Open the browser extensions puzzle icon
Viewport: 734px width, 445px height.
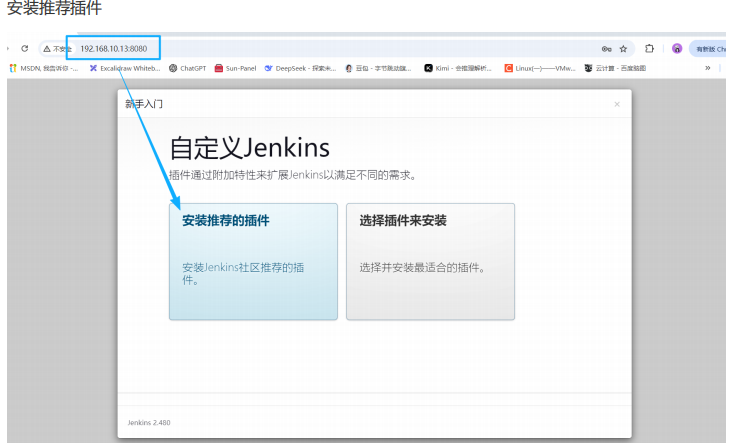649,48
